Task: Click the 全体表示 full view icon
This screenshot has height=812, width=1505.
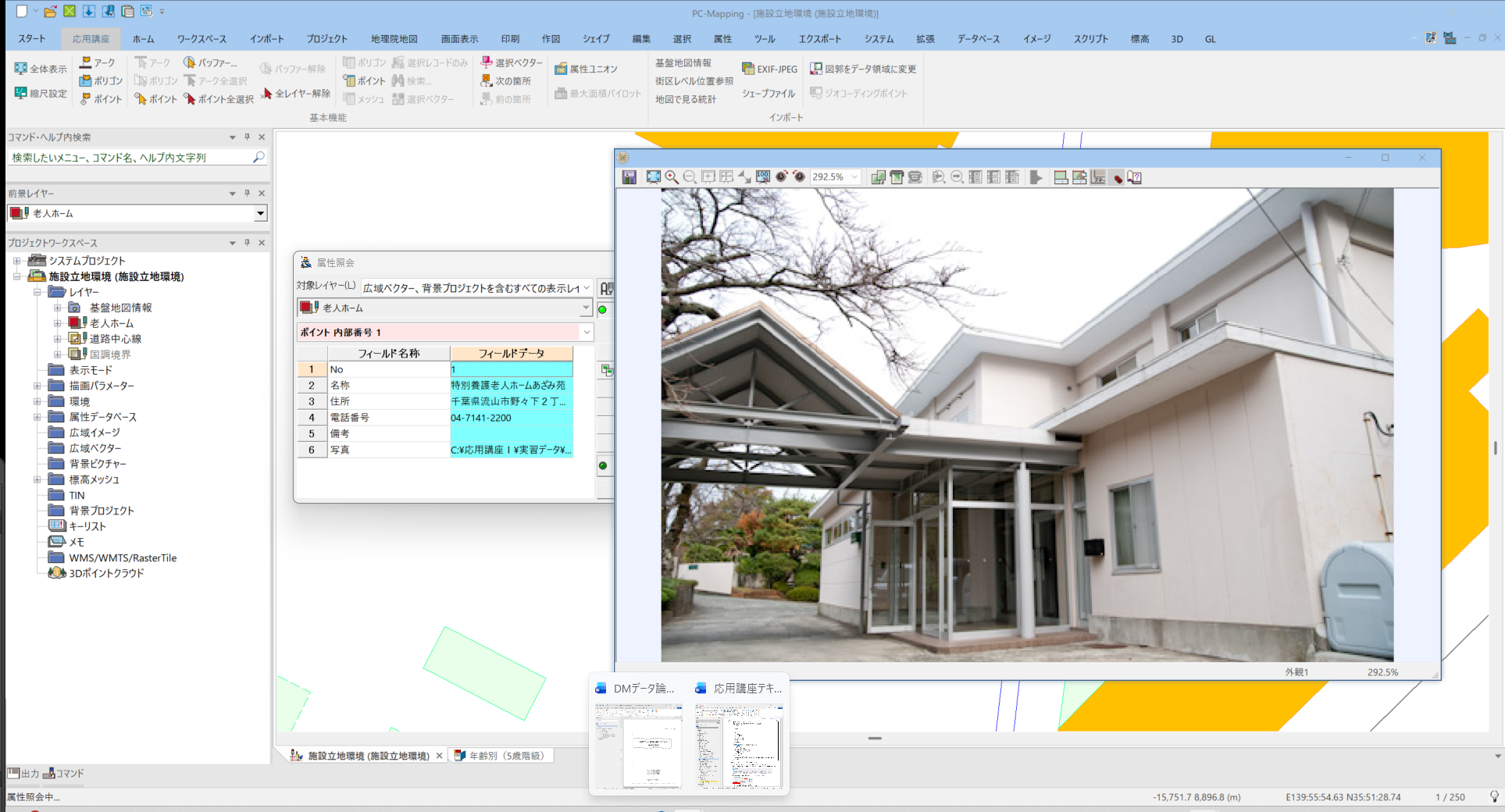Action: [21, 69]
